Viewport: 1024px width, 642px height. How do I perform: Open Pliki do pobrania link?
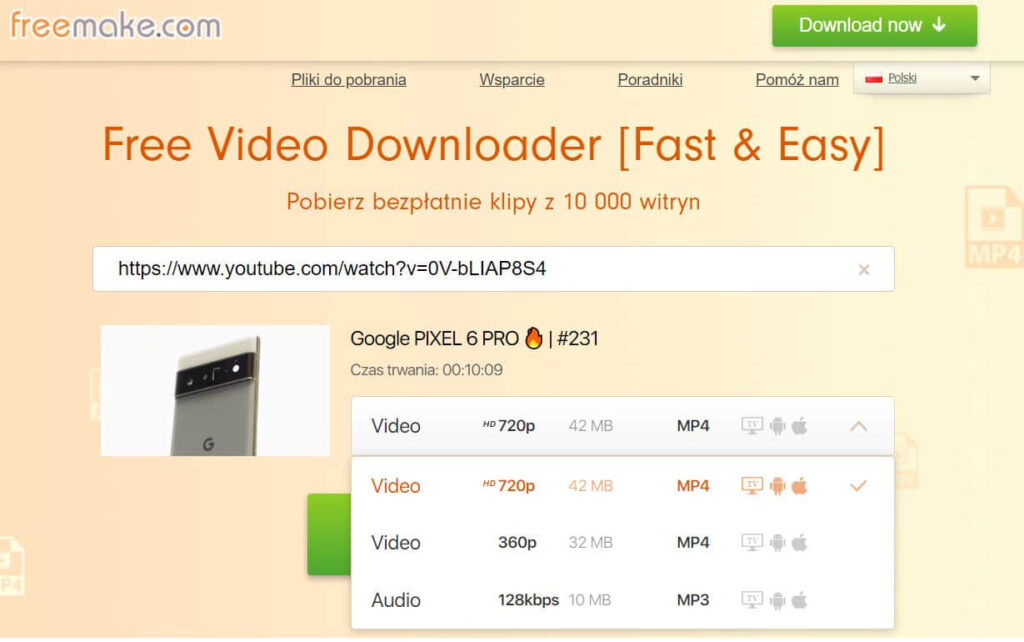(349, 80)
